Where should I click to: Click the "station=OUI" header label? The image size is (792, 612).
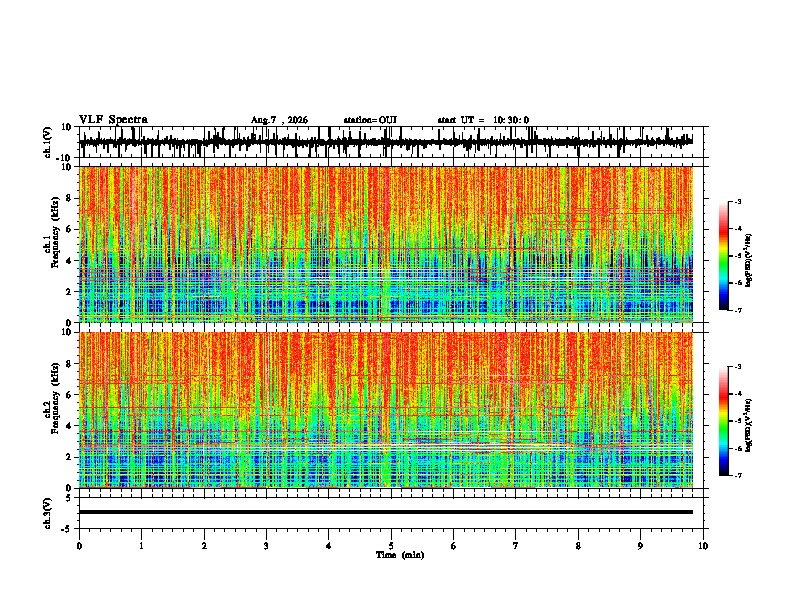370,120
